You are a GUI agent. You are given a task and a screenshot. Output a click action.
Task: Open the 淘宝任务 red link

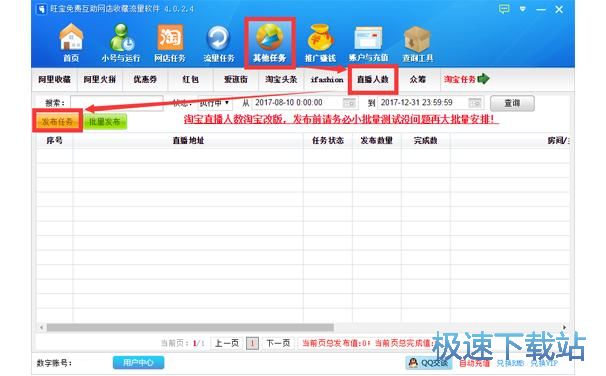point(459,80)
